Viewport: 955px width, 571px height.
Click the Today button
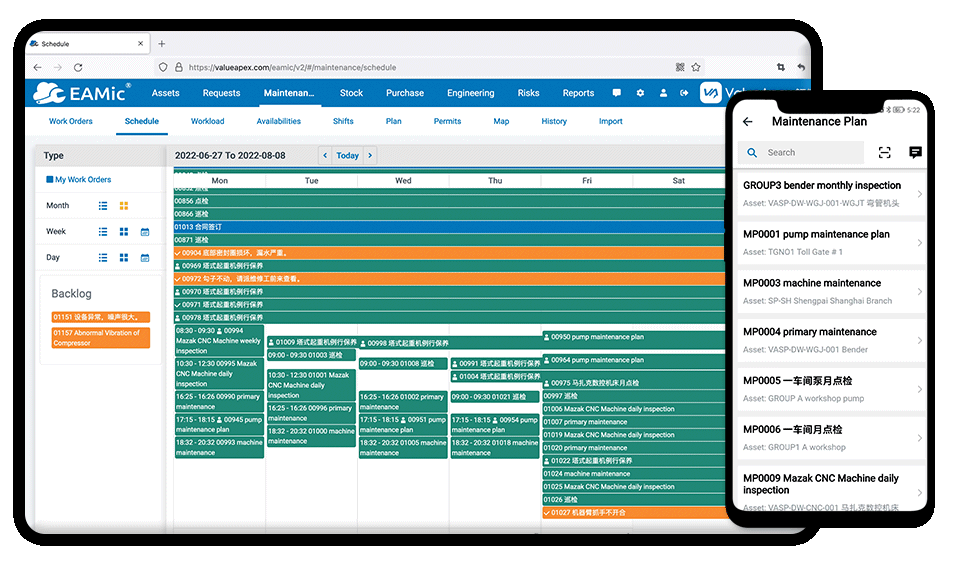click(347, 155)
